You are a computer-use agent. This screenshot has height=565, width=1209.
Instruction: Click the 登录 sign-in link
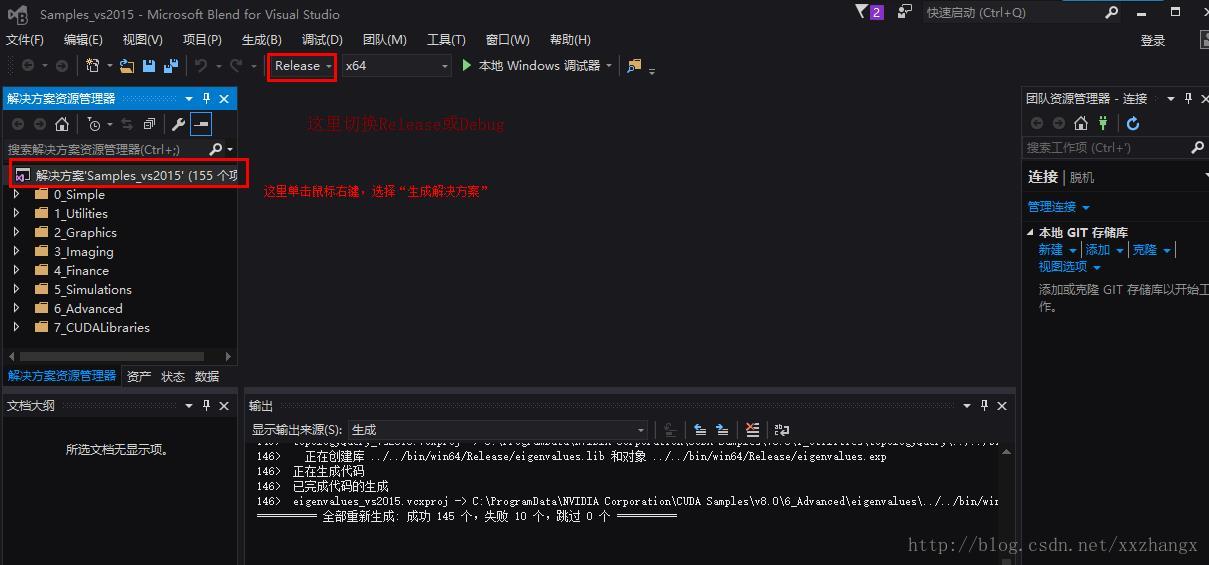pos(1153,40)
